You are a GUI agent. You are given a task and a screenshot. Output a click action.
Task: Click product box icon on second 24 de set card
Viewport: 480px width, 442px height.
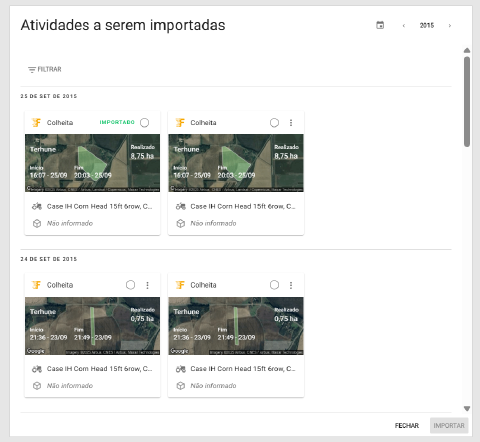[x=181, y=386]
